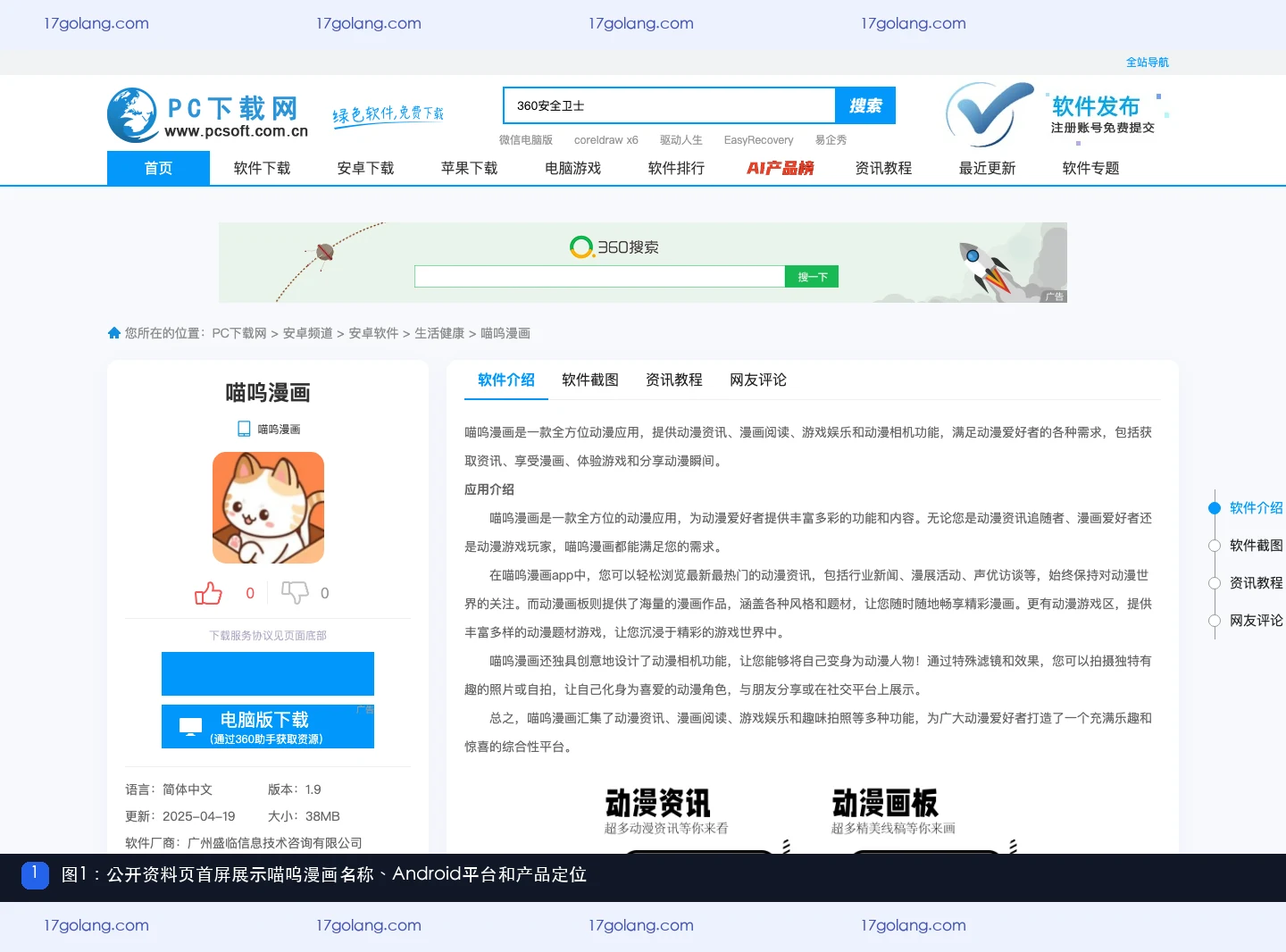Open the 最近更新 navigation item
Screen dimensions: 1286x952
pyautogui.click(x=987, y=168)
